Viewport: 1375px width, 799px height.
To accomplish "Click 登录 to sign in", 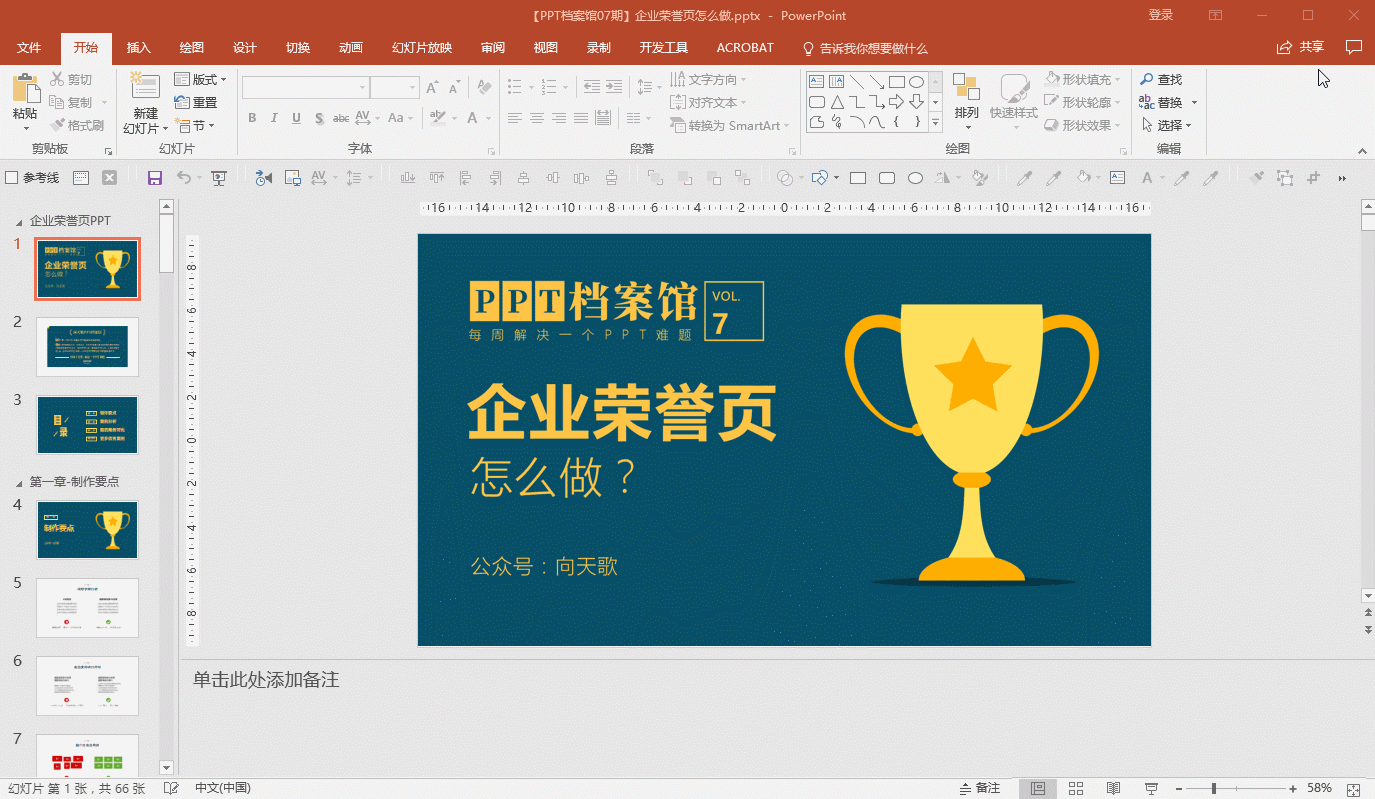I will tap(1160, 15).
